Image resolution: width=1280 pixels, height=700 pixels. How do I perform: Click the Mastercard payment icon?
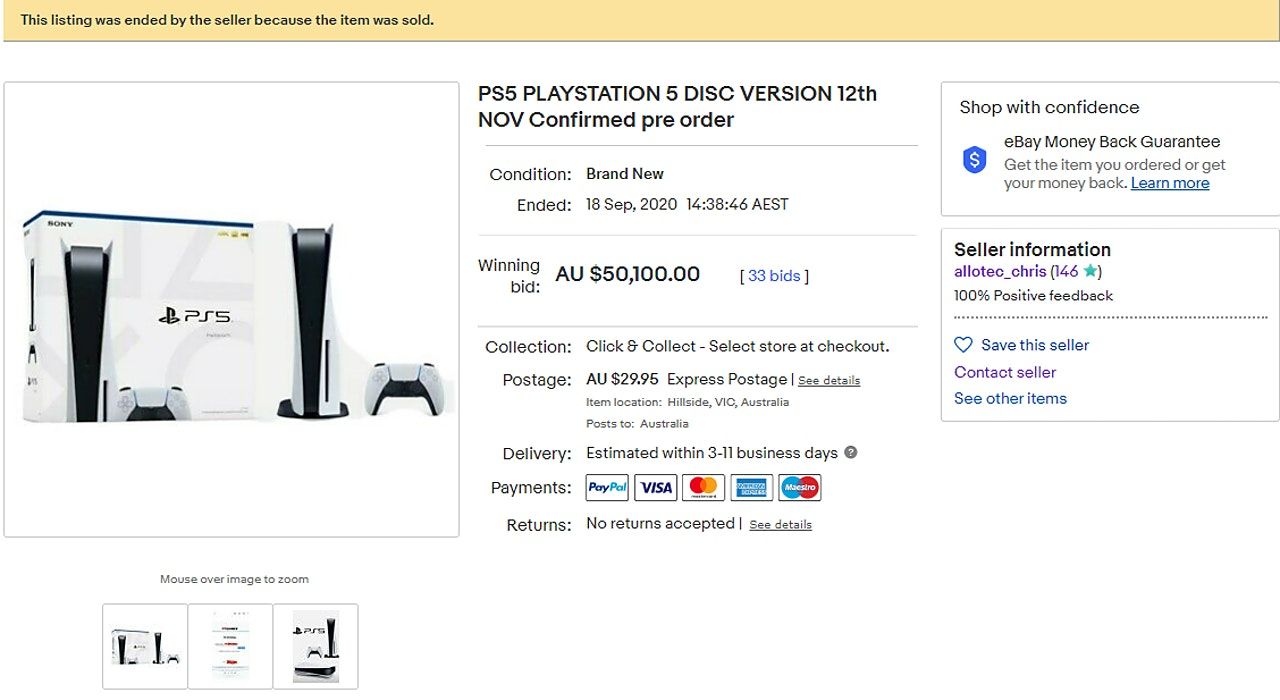[703, 487]
